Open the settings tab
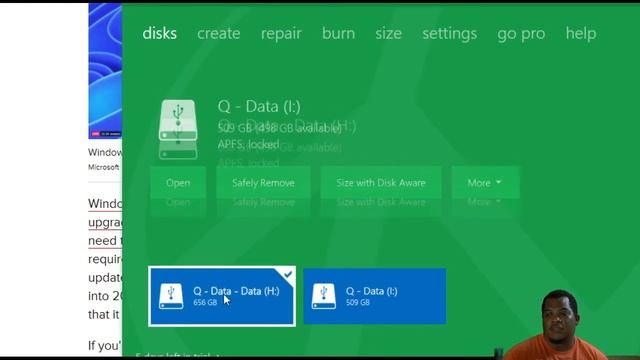The image size is (640, 360). pyautogui.click(x=449, y=33)
